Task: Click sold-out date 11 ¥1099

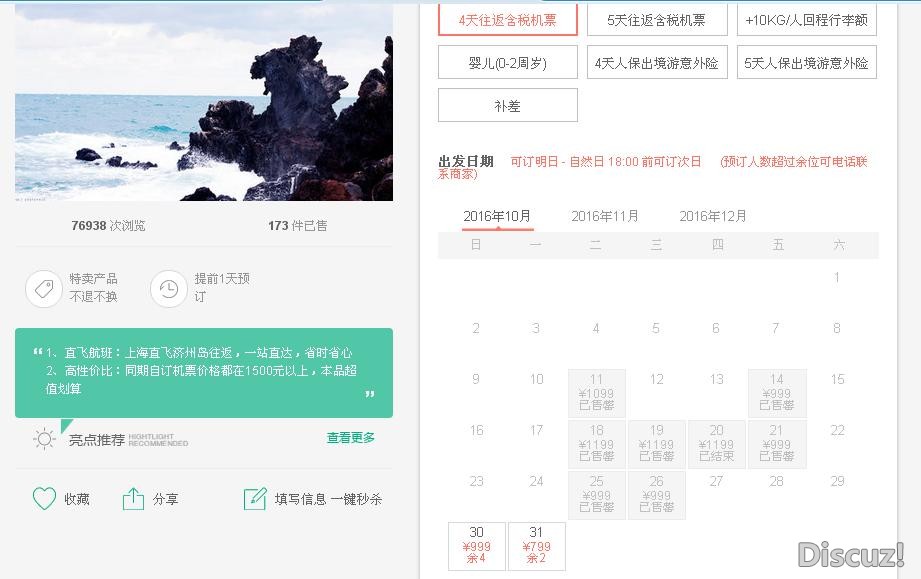Action: (596, 392)
